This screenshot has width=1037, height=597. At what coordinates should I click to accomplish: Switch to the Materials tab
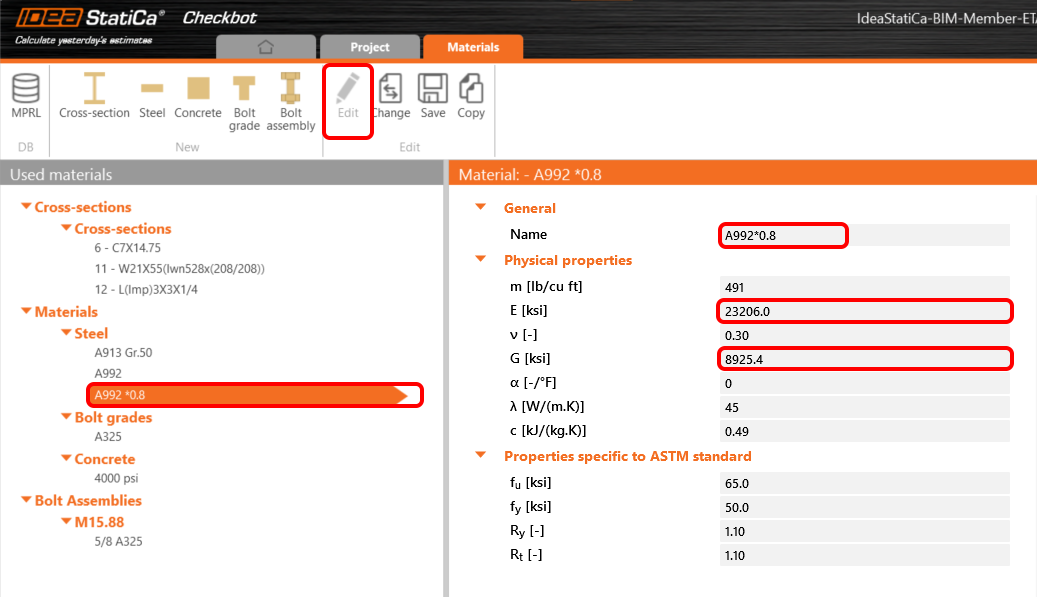pyautogui.click(x=473, y=47)
